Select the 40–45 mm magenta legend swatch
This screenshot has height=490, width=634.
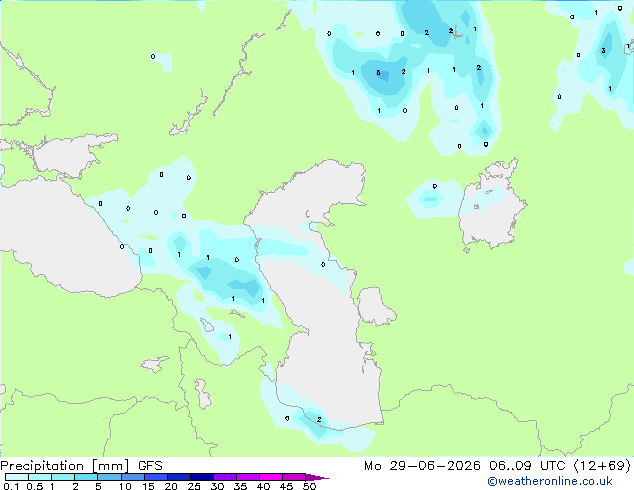click(x=271, y=477)
